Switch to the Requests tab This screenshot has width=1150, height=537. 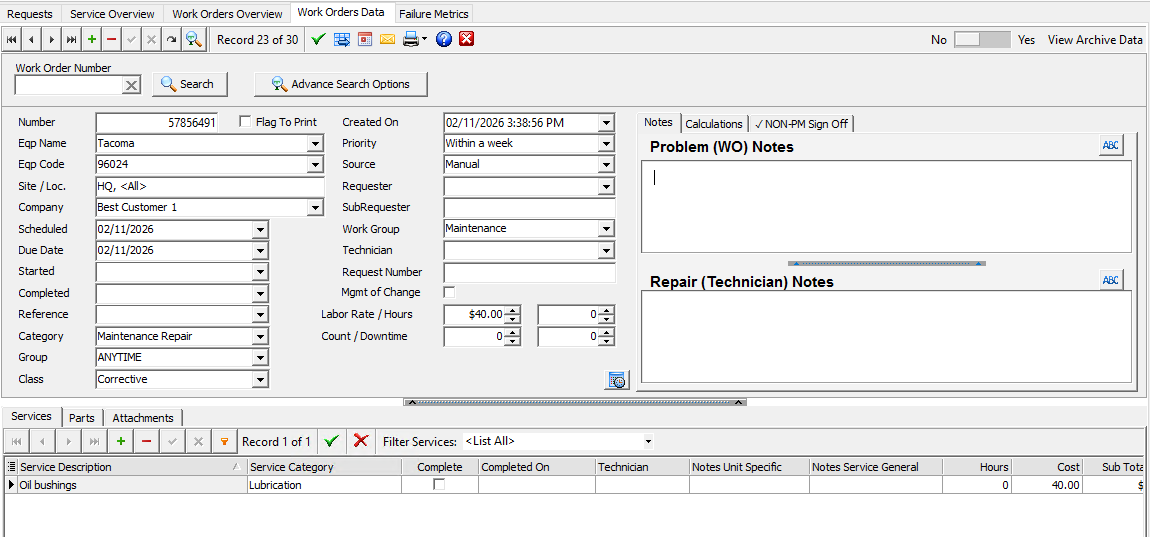click(30, 14)
